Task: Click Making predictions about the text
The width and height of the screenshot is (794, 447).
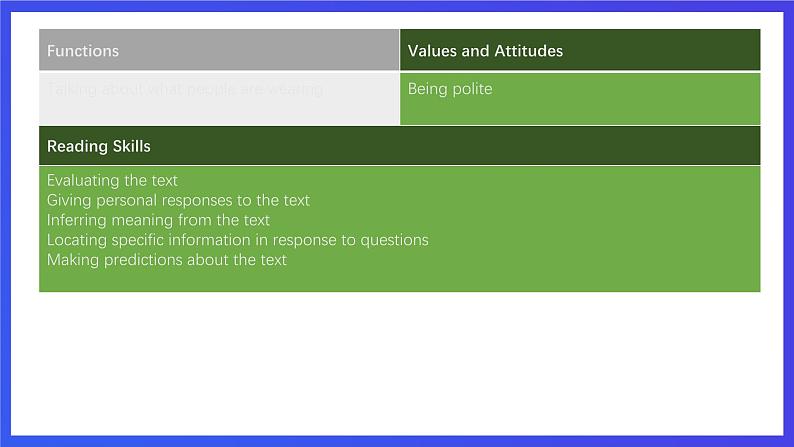Action: coord(167,260)
